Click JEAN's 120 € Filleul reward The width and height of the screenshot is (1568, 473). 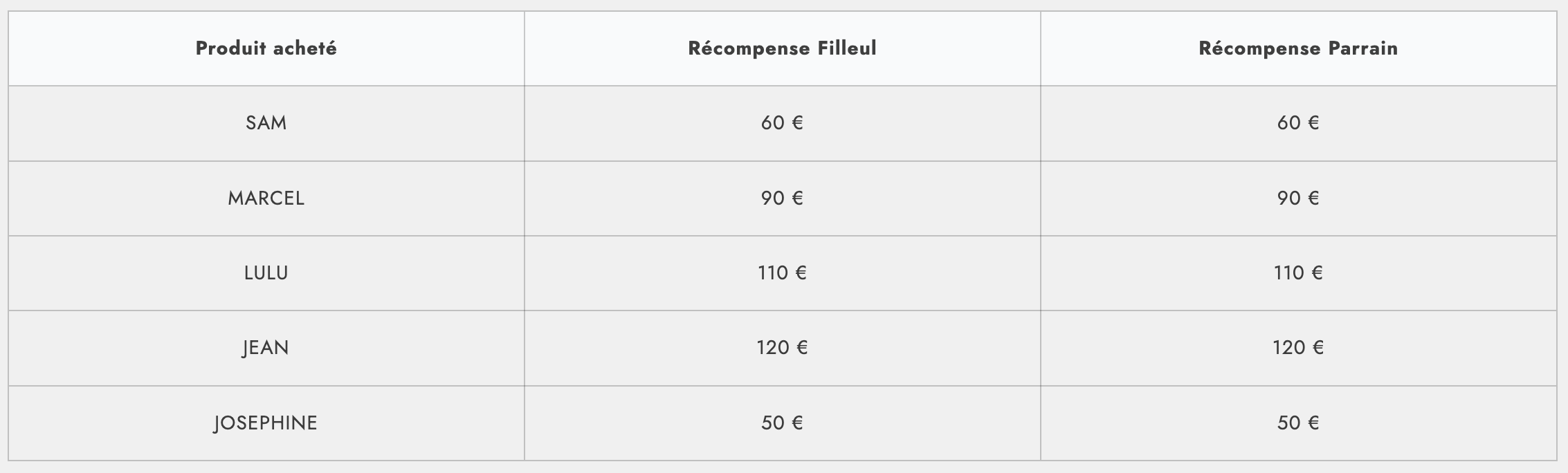point(782,348)
